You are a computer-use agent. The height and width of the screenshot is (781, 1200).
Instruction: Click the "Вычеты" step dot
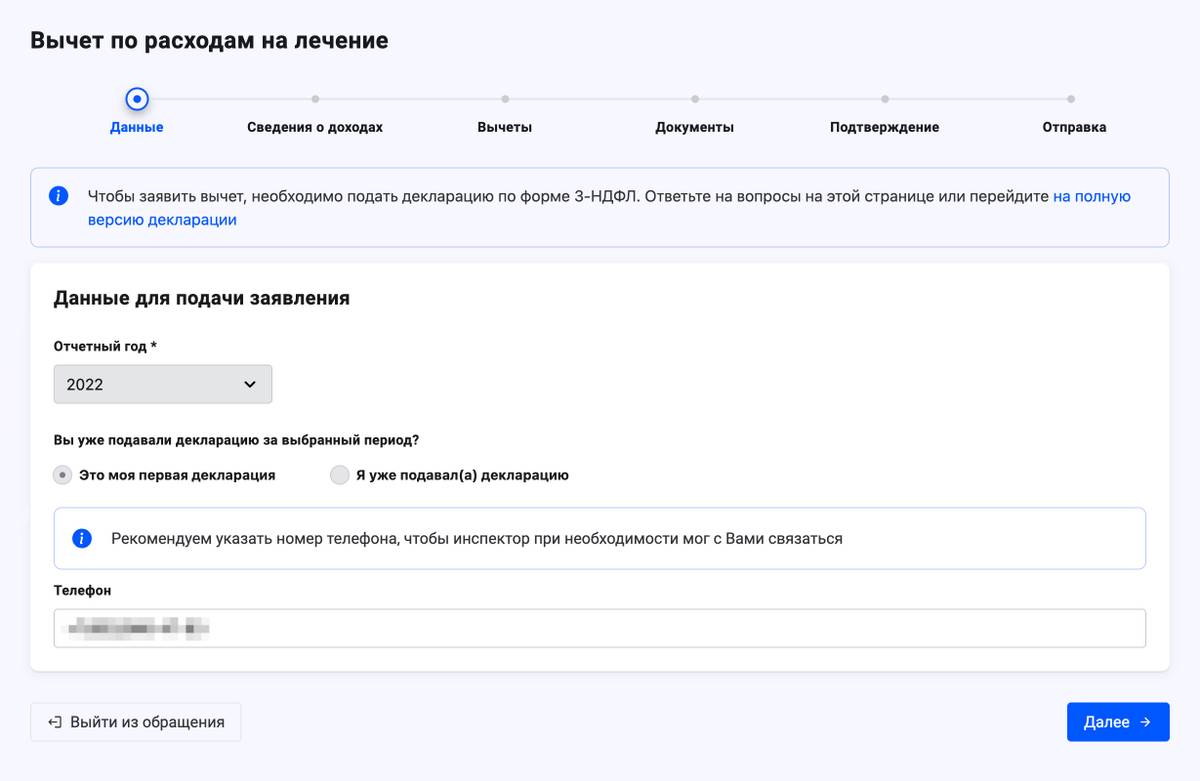point(505,99)
